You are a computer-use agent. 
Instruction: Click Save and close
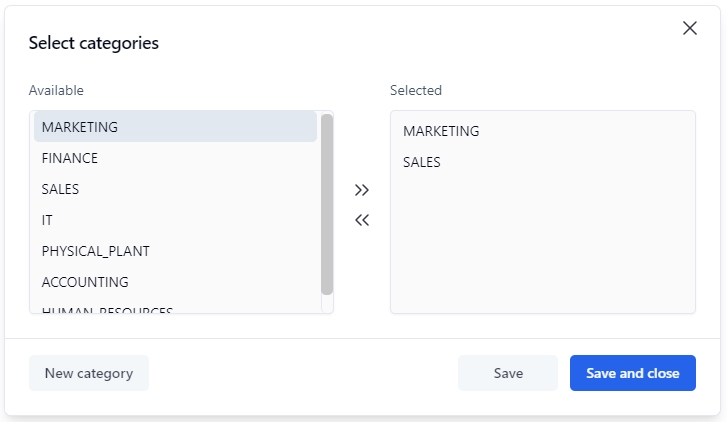632,373
